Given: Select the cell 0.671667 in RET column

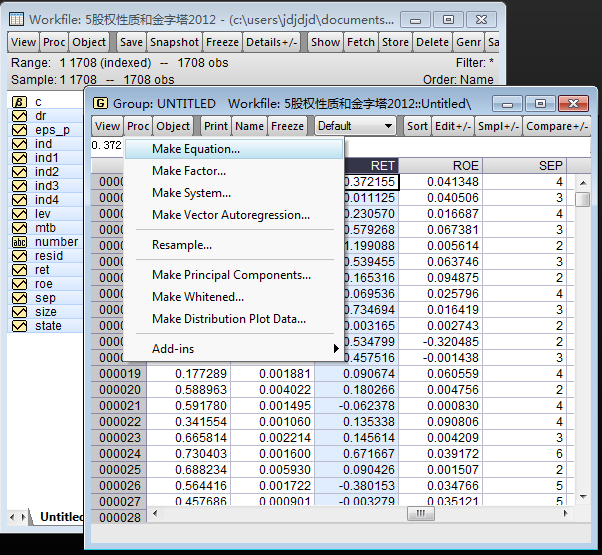Looking at the screenshot, I should pyautogui.click(x=357, y=454).
